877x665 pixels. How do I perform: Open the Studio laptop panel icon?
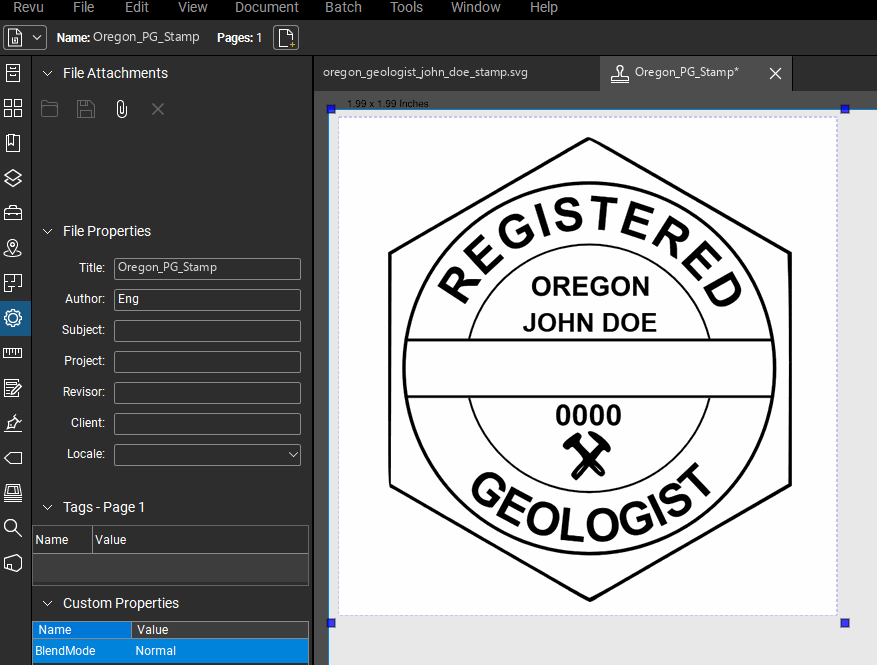click(x=13, y=493)
